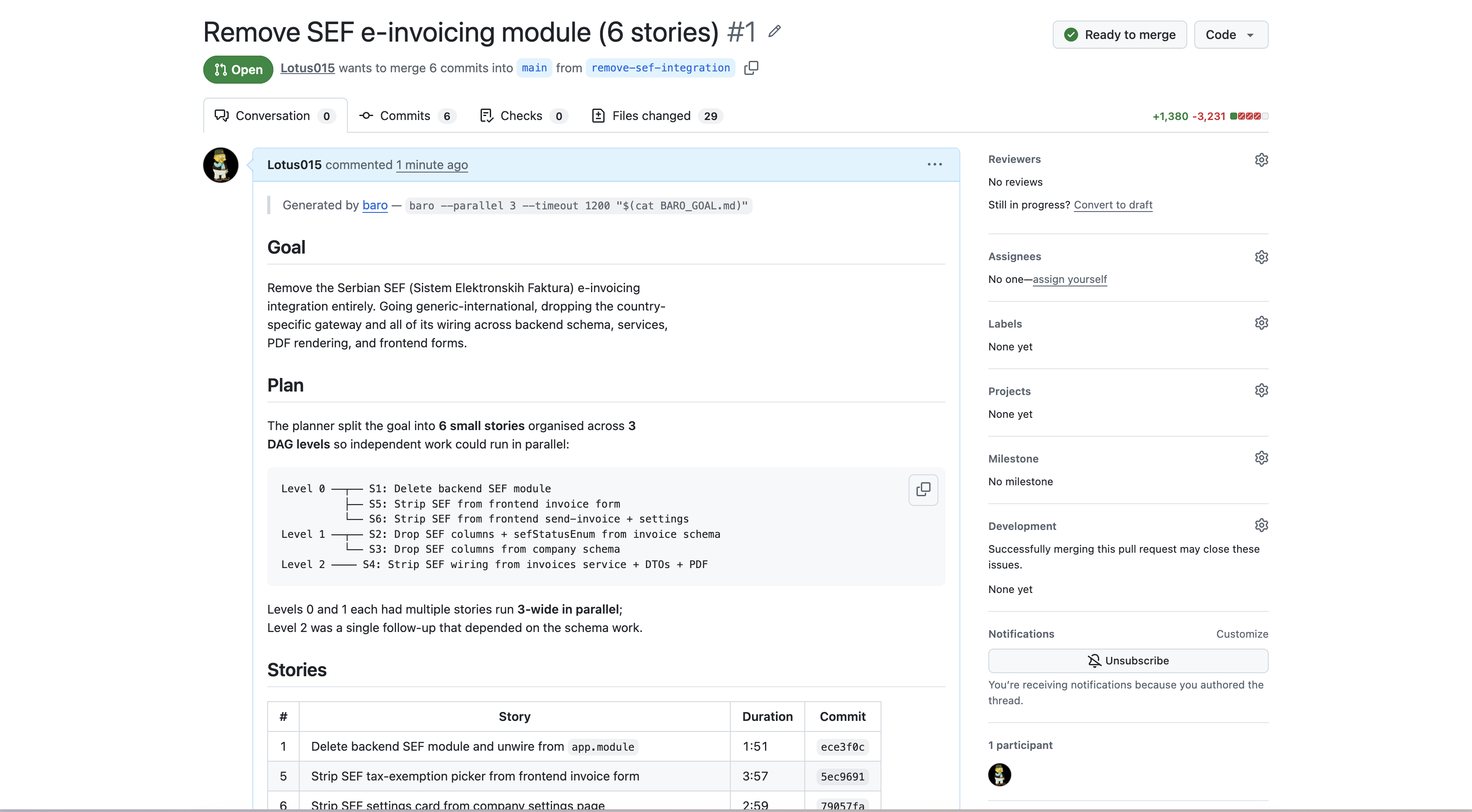Click Convert to draft link
Screen dimensions: 1472x812
click(x=1113, y=205)
